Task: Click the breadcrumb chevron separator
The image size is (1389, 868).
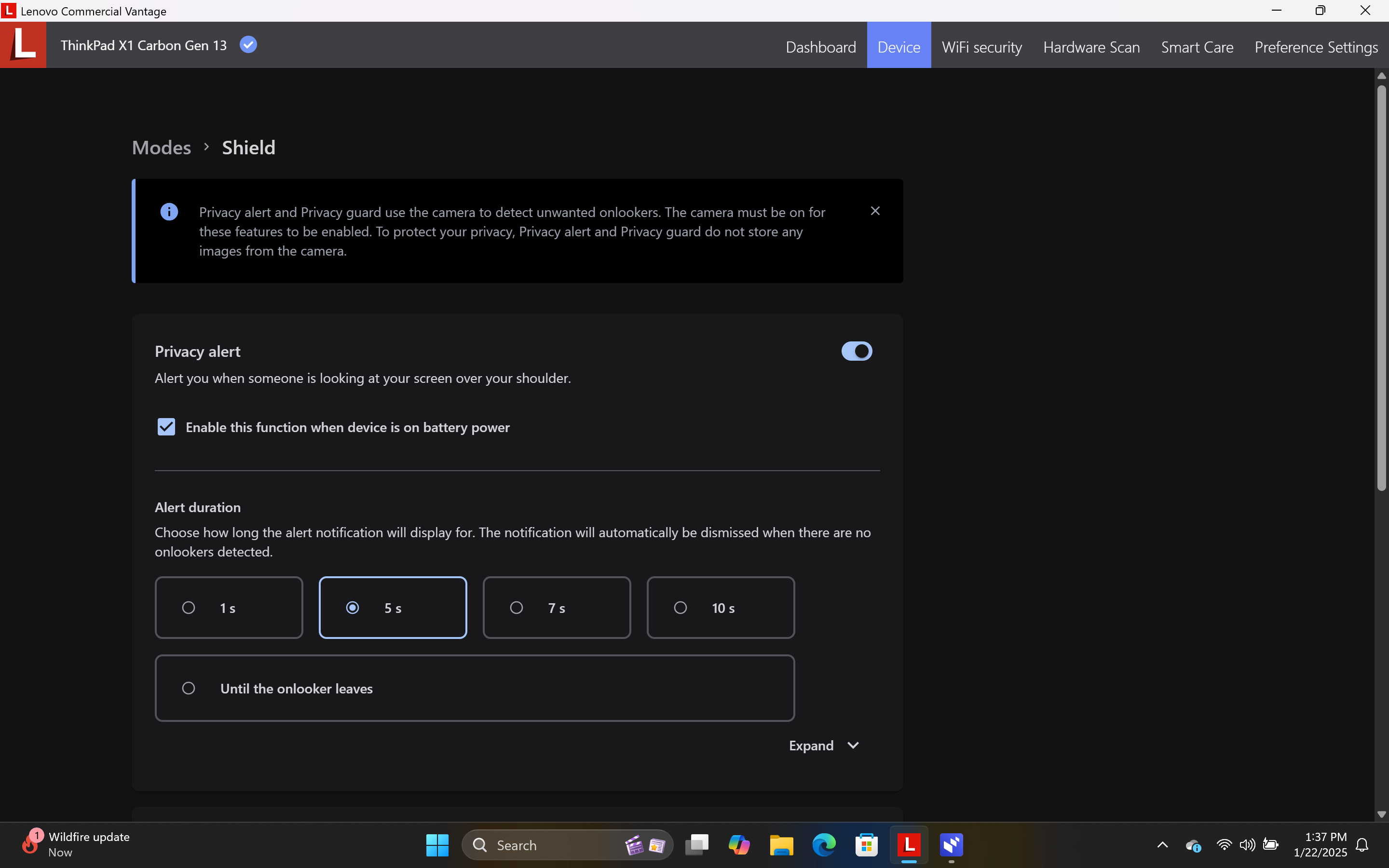Action: (x=206, y=147)
